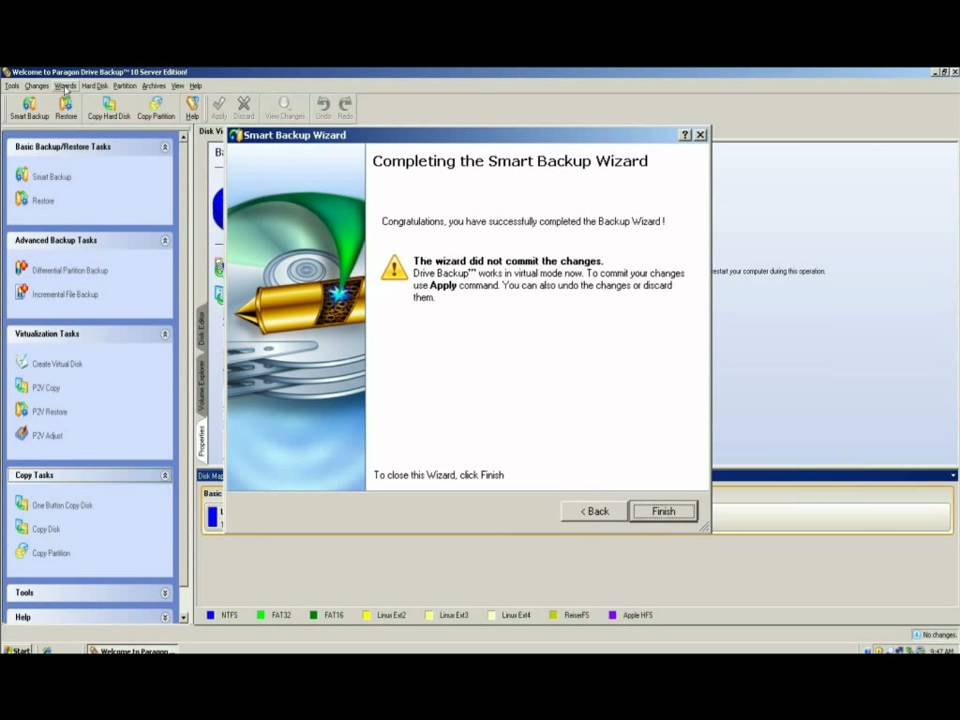Open the Wizards menu

(66, 86)
